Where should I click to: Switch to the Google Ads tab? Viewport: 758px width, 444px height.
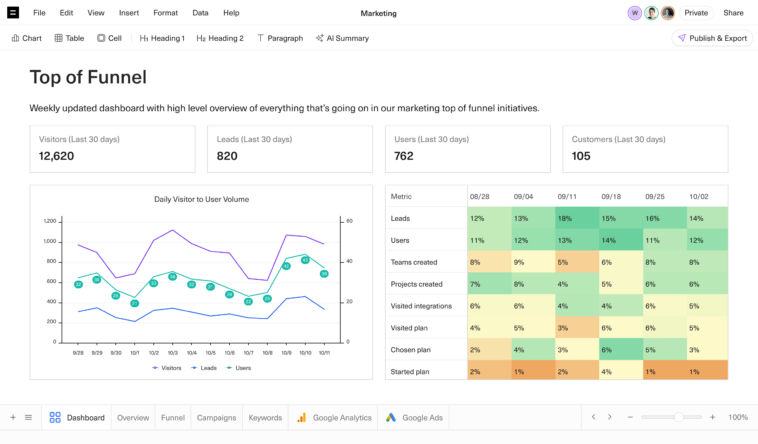coord(415,417)
